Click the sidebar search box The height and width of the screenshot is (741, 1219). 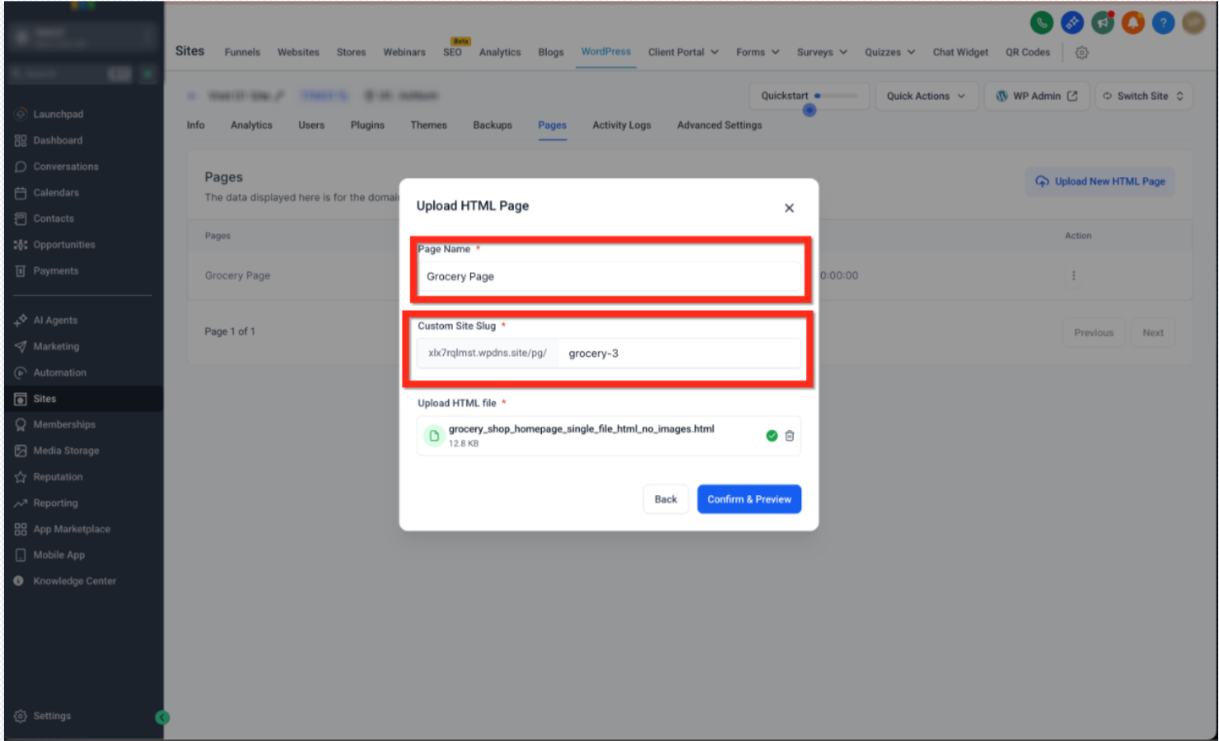72,74
